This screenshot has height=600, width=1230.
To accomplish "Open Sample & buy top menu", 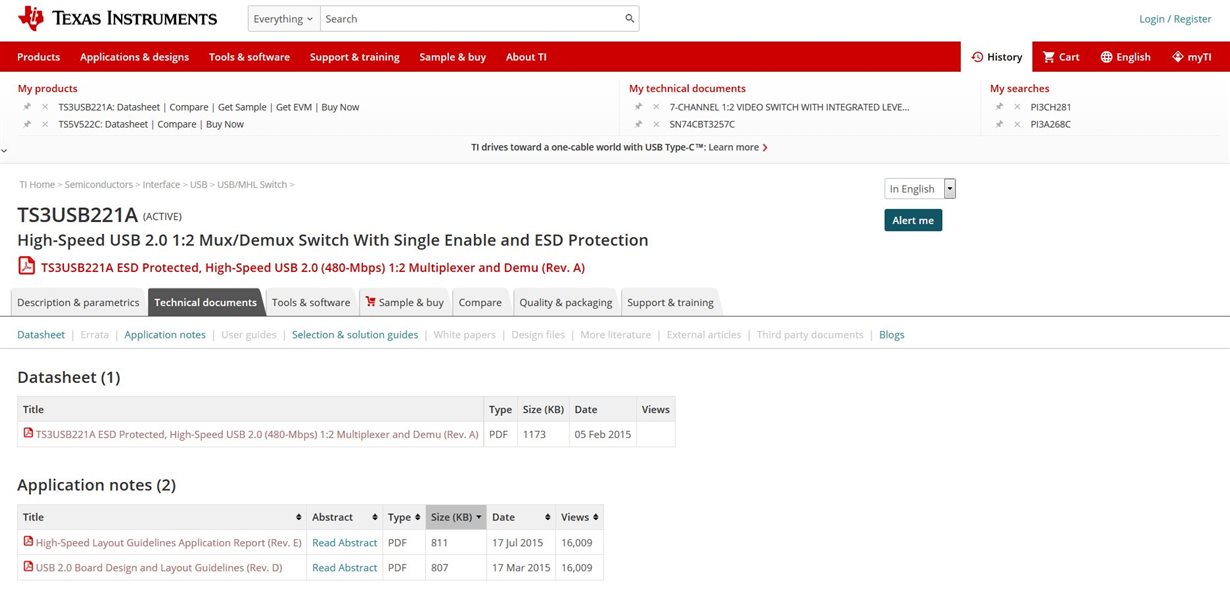I will click(x=453, y=57).
